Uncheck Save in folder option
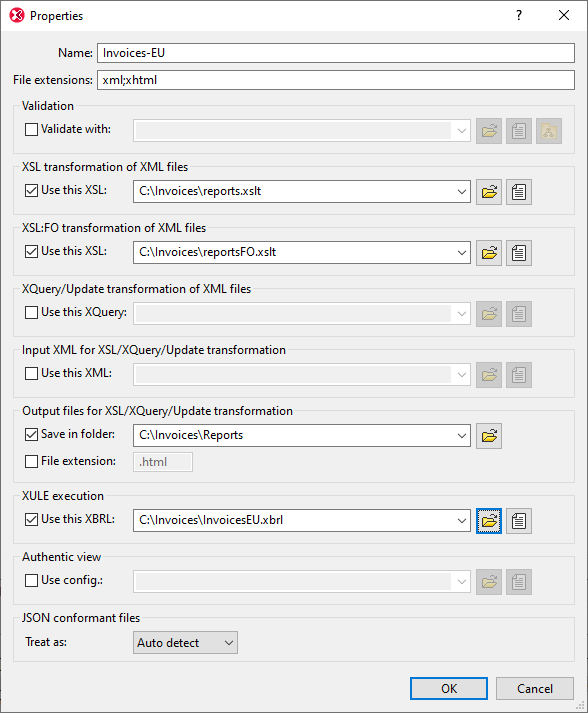 pos(31,435)
